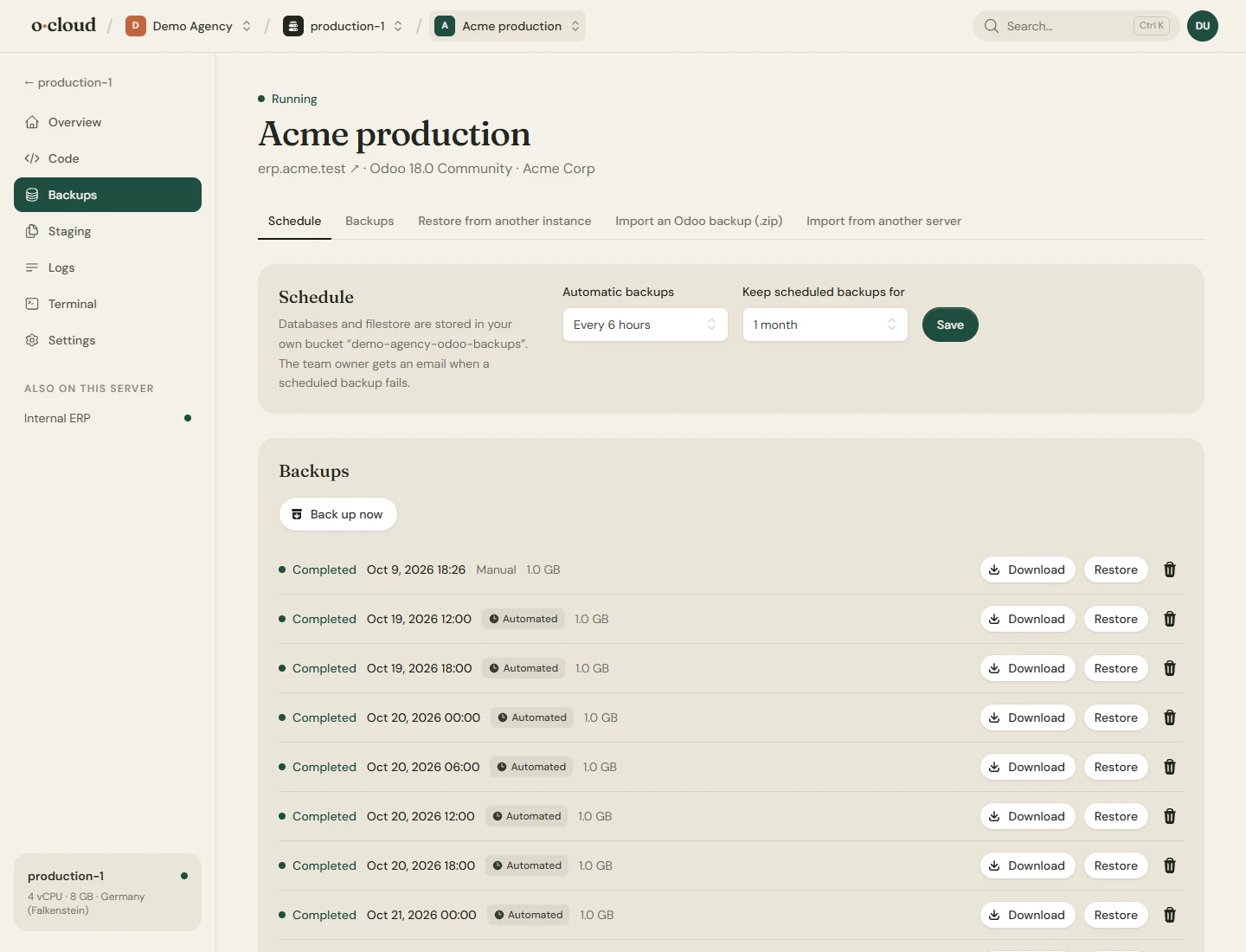The width and height of the screenshot is (1246, 952).
Task: Click the Terminal icon in sidebar
Action: (x=32, y=304)
